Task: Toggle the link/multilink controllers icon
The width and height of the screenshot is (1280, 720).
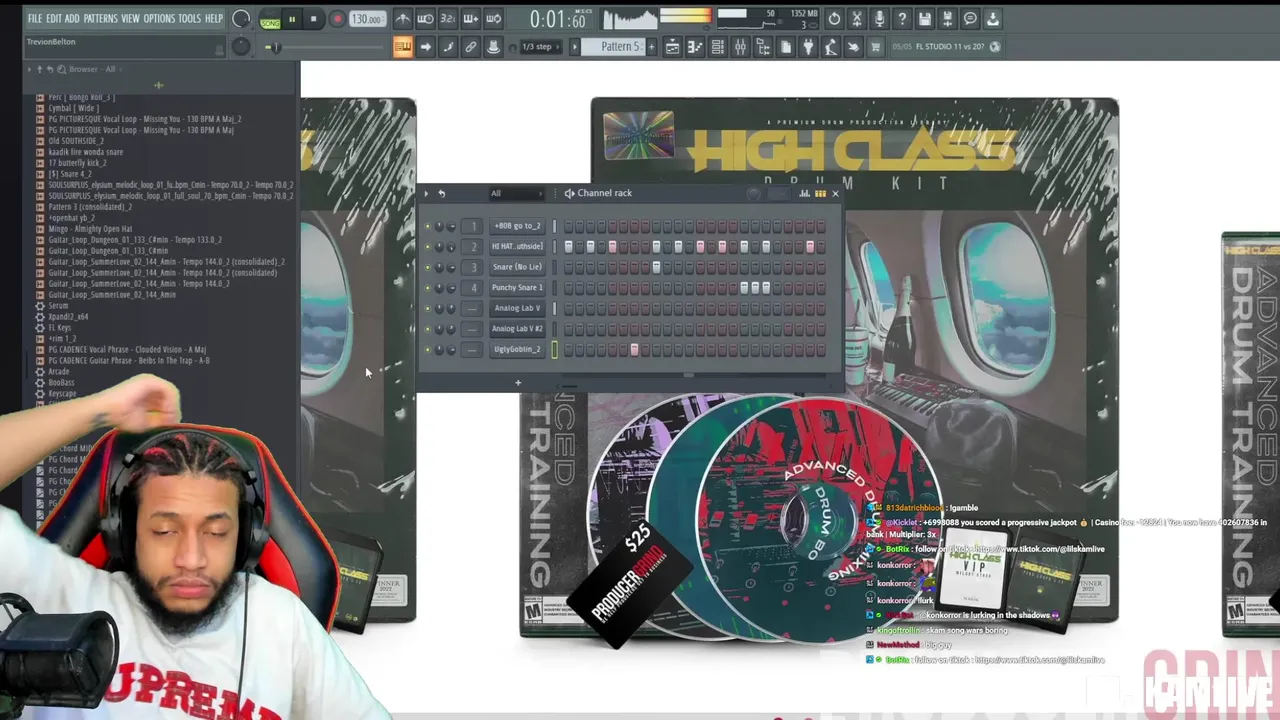Action: point(470,47)
